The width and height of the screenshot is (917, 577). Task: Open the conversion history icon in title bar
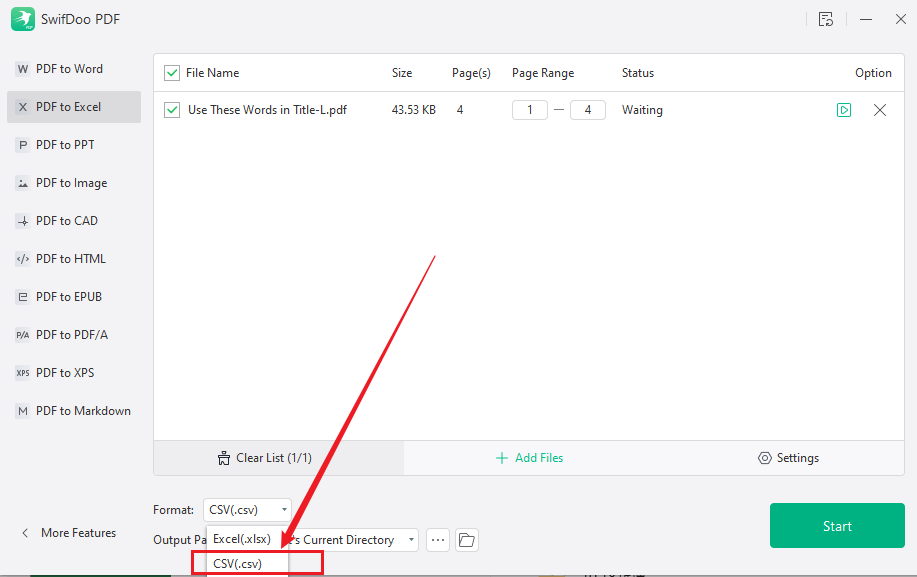tap(826, 19)
